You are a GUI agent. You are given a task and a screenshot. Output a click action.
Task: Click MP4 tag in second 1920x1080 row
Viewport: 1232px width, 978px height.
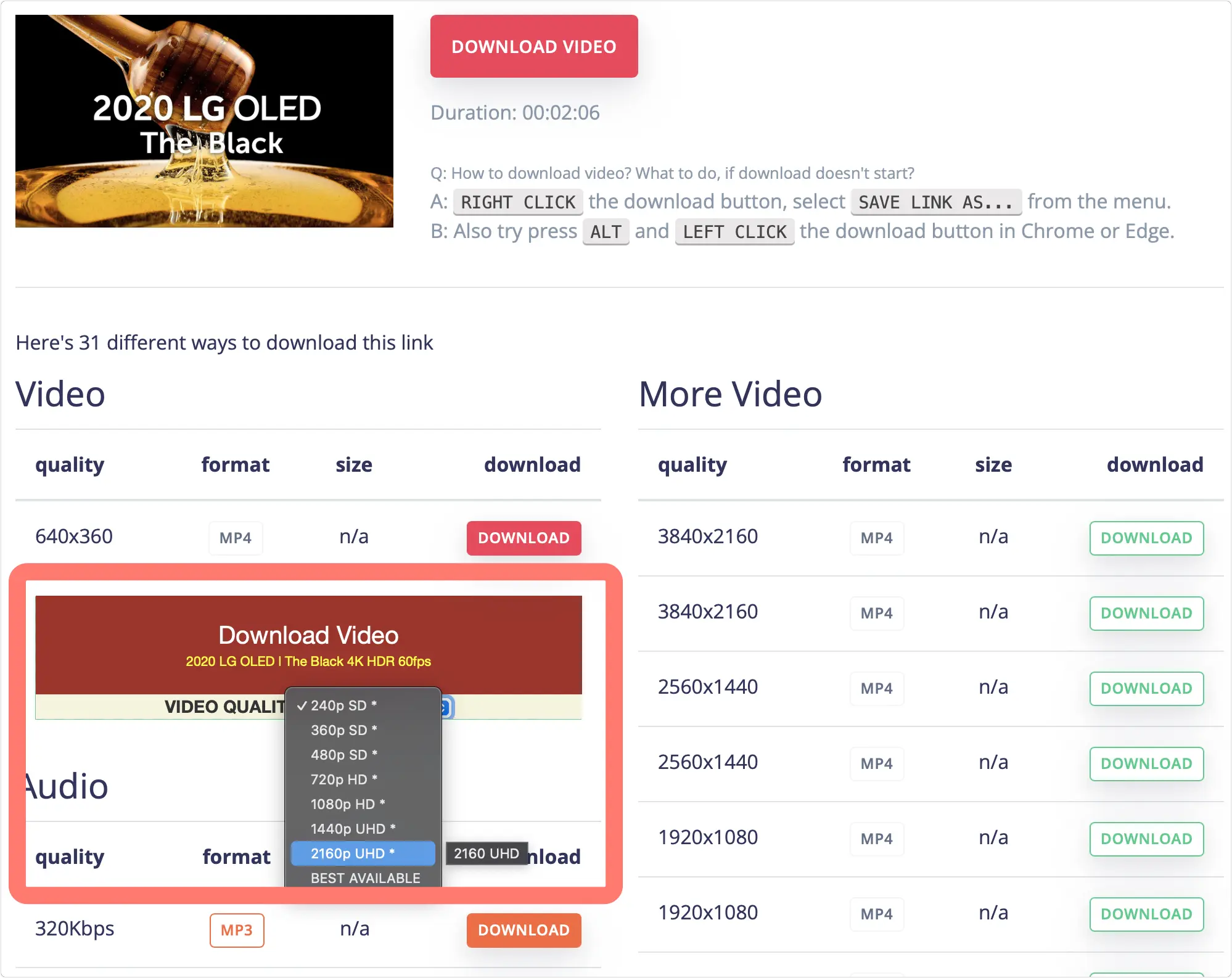[877, 914]
